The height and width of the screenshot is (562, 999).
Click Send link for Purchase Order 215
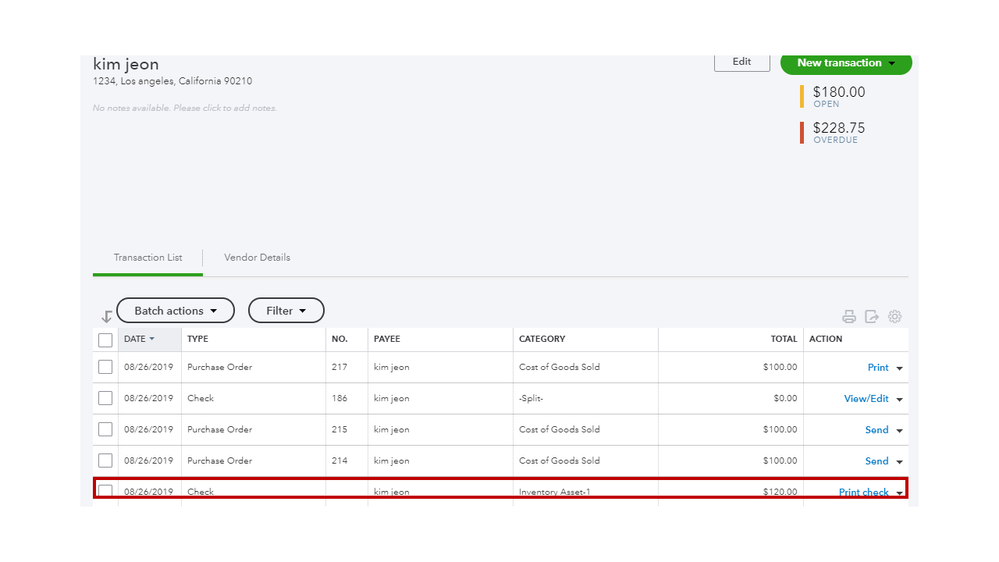876,430
